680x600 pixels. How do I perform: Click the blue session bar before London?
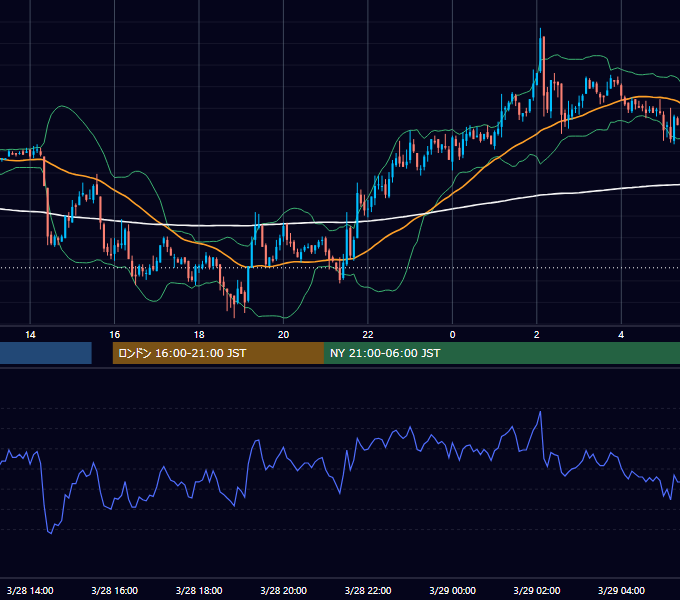[x=46, y=353]
